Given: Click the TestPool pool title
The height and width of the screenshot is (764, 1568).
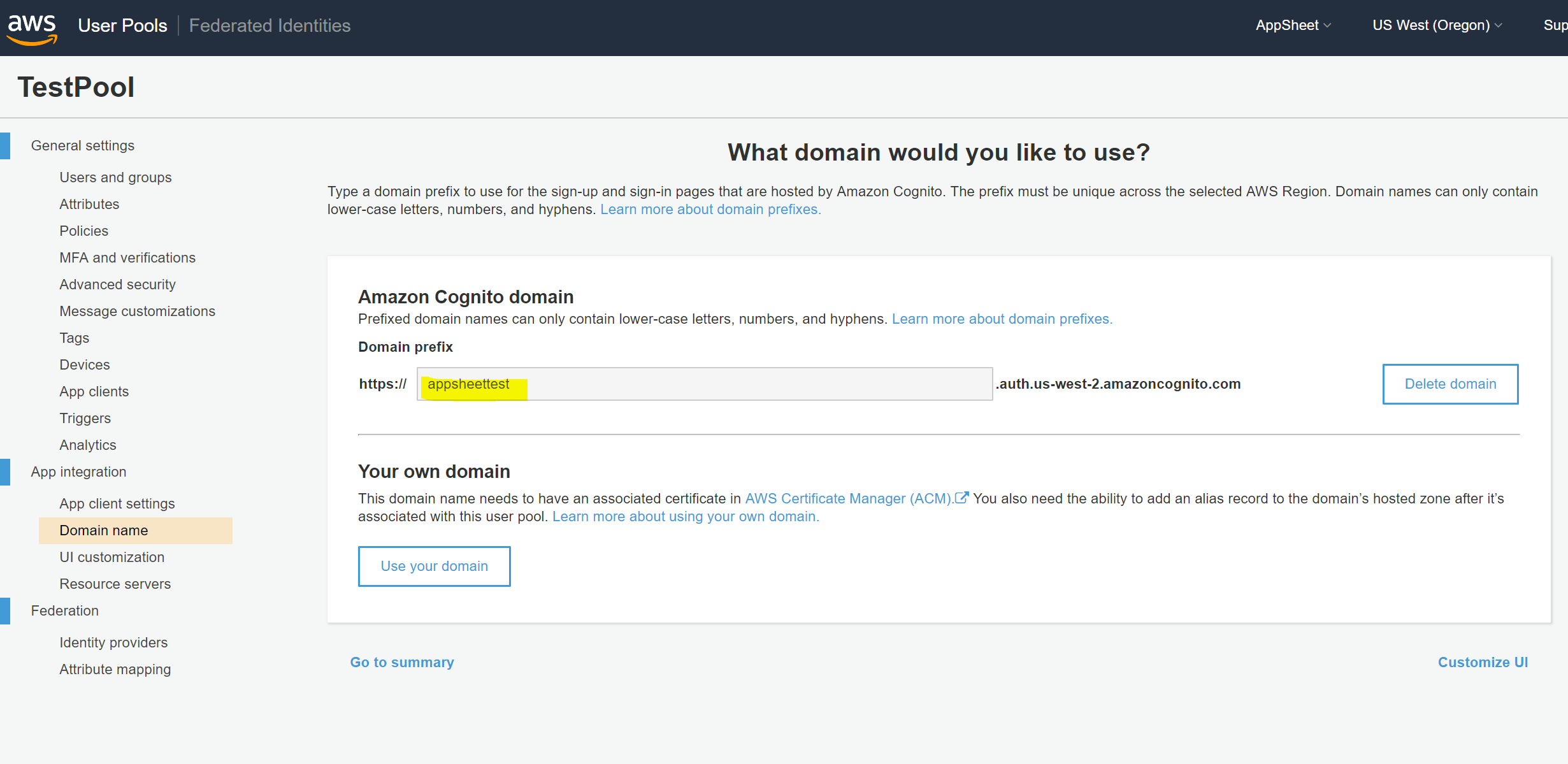Looking at the screenshot, I should point(76,87).
